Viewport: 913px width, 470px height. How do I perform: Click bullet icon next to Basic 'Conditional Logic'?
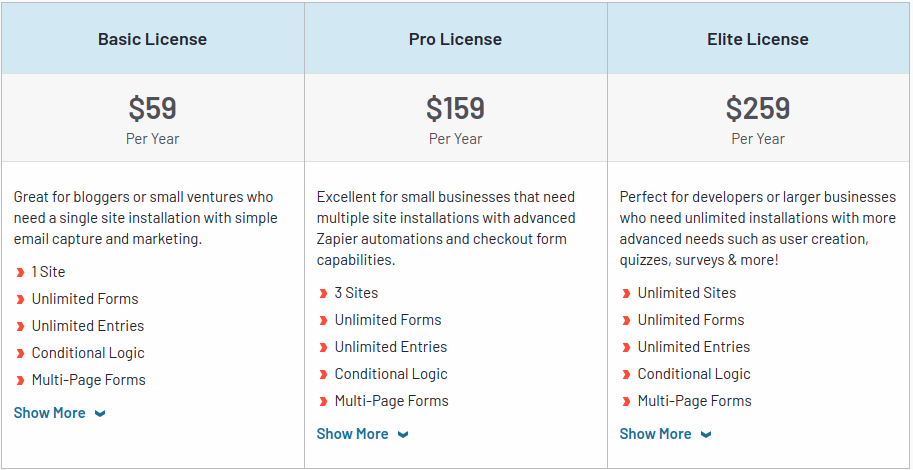pos(21,353)
